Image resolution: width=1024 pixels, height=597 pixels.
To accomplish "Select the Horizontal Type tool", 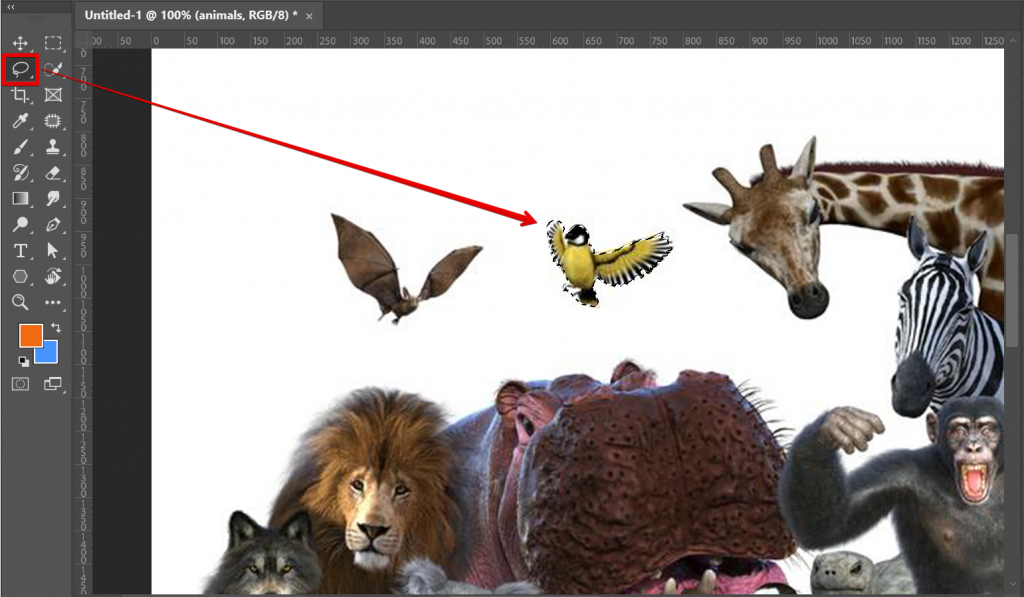I will click(x=21, y=251).
